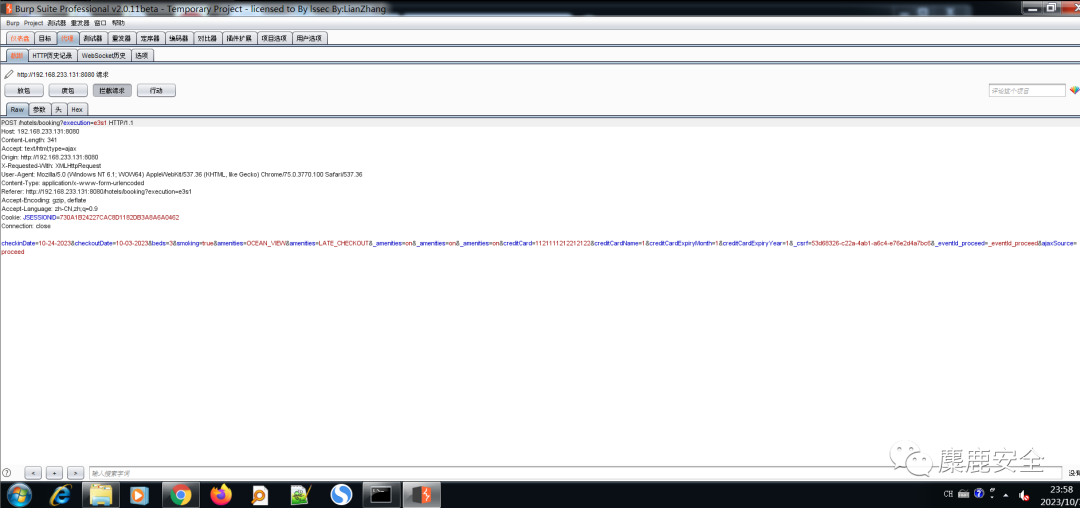
Task: Click the Connection: close header line
Action: pos(26,226)
